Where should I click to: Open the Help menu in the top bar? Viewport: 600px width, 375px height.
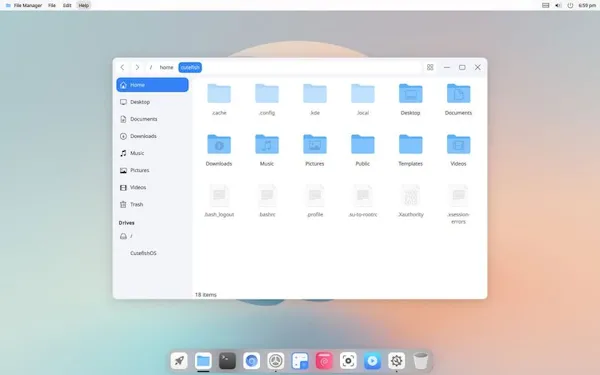tap(83, 5)
